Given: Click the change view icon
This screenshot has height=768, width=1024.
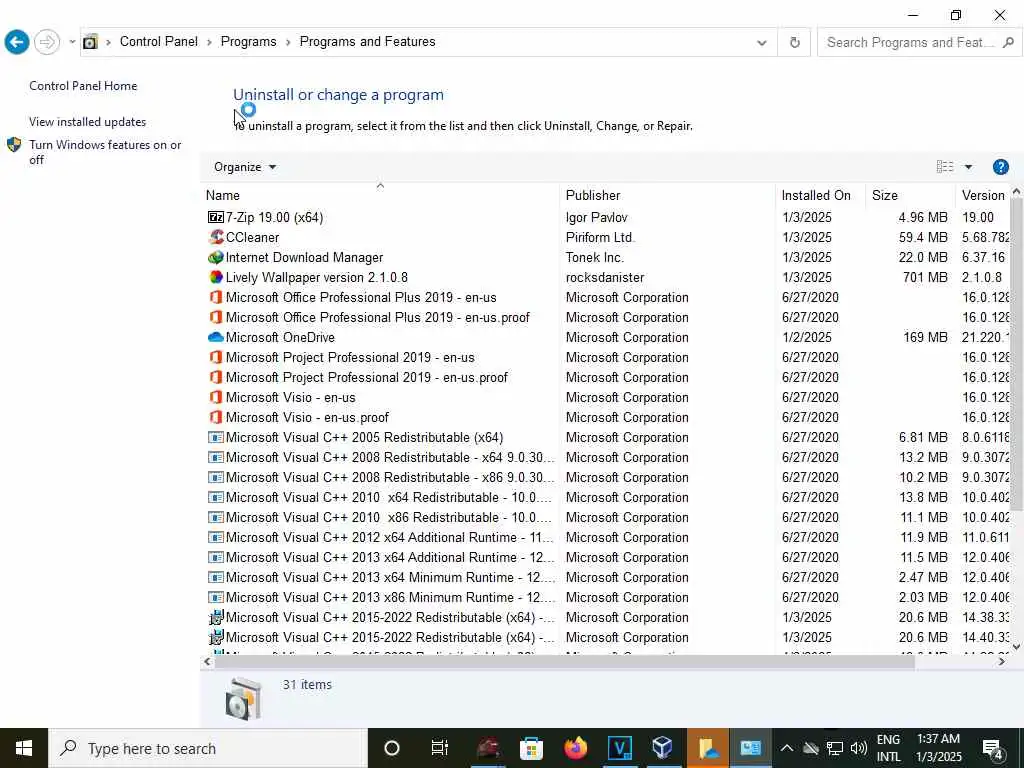Looking at the screenshot, I should pos(944,167).
